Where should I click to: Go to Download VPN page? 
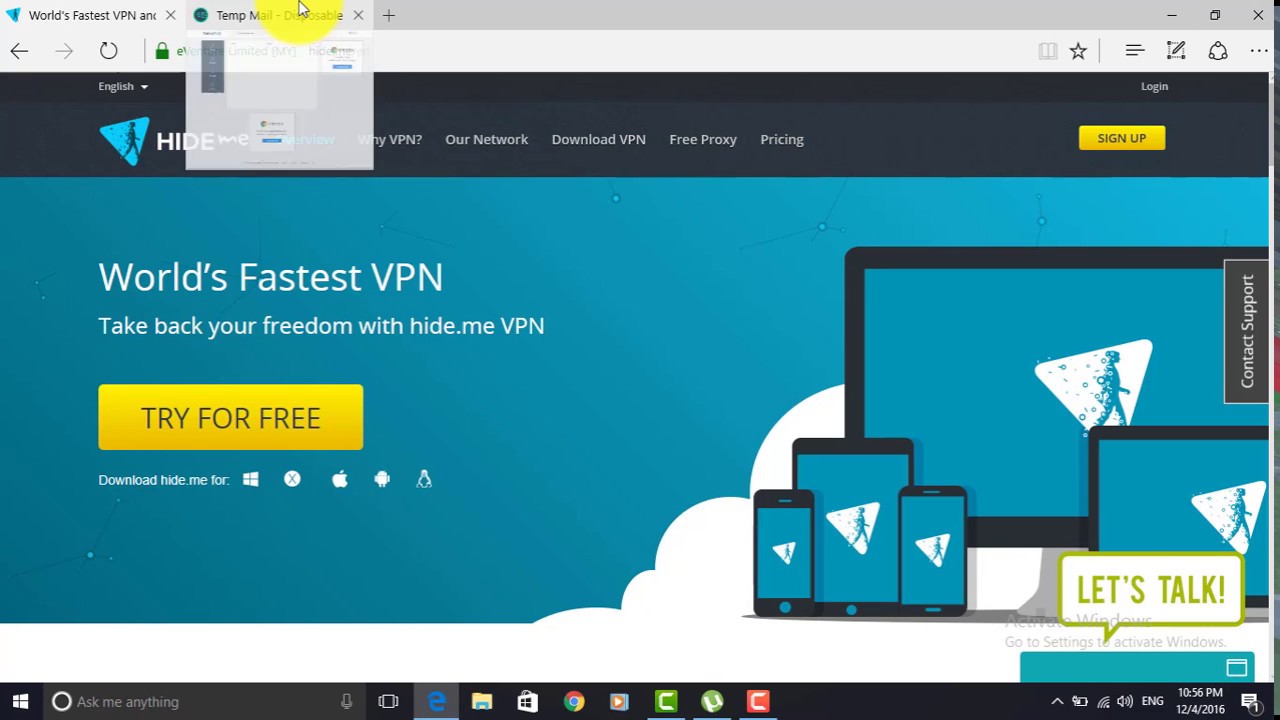tap(598, 139)
